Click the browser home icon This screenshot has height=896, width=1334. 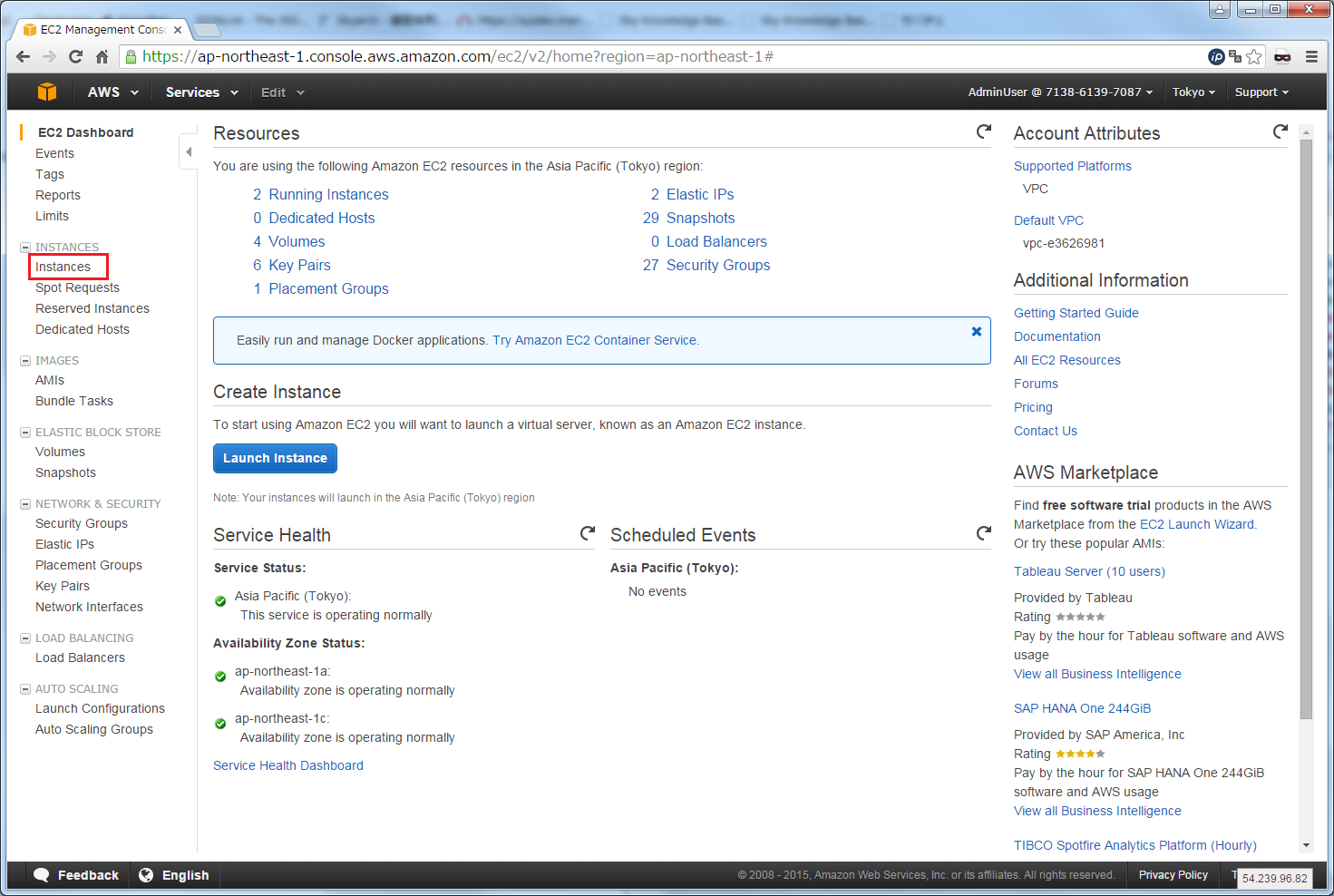click(x=102, y=56)
